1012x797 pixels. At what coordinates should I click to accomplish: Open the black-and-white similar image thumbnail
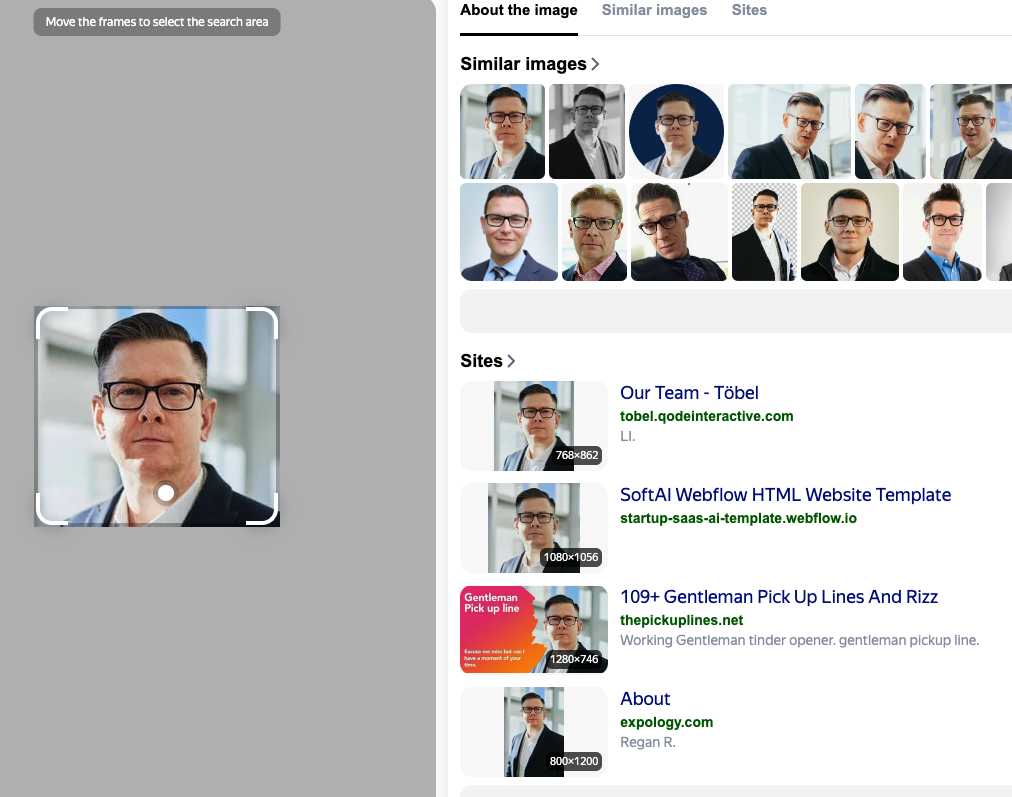coord(586,131)
